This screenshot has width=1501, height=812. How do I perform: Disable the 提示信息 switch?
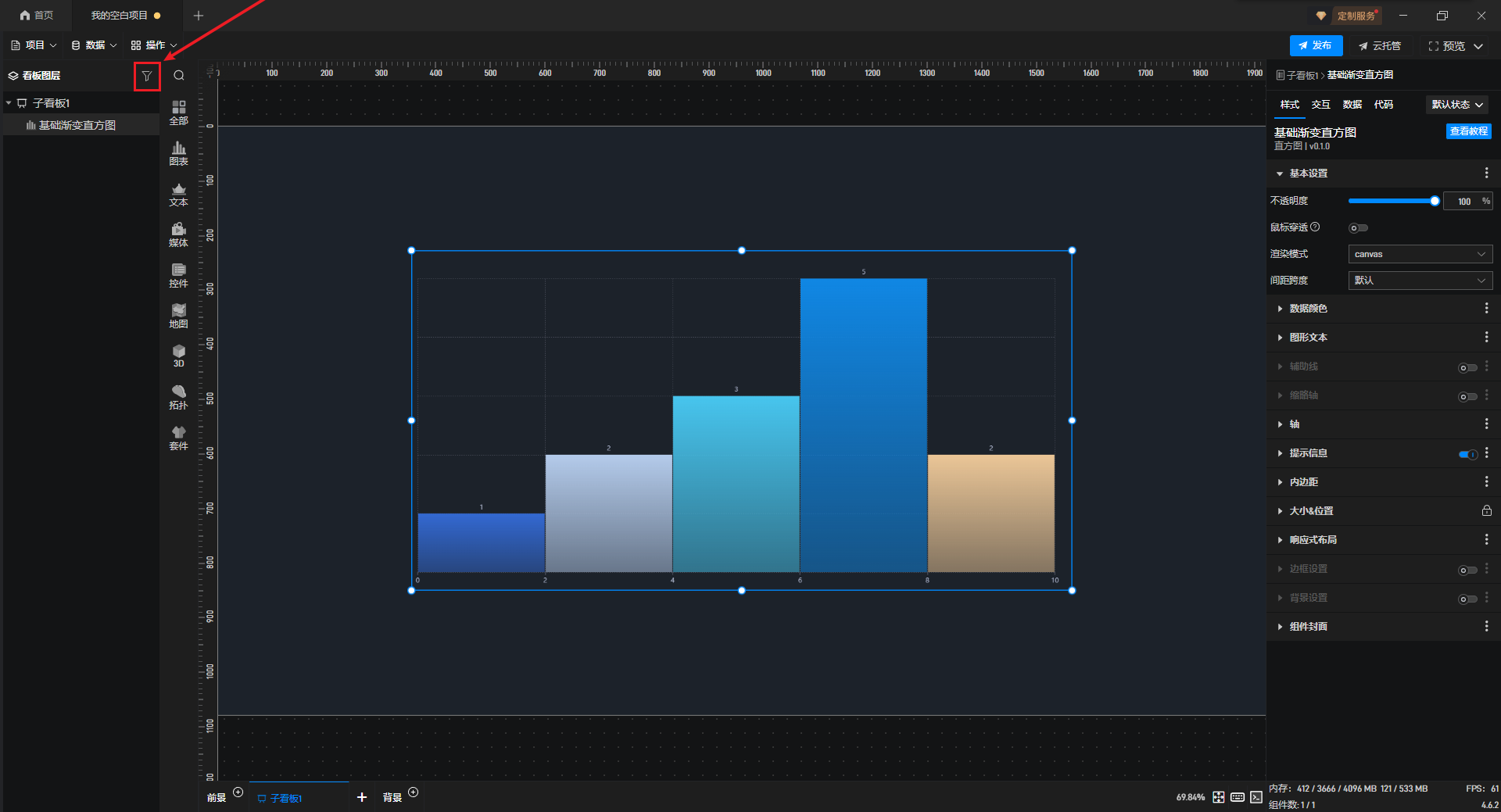coord(1467,454)
